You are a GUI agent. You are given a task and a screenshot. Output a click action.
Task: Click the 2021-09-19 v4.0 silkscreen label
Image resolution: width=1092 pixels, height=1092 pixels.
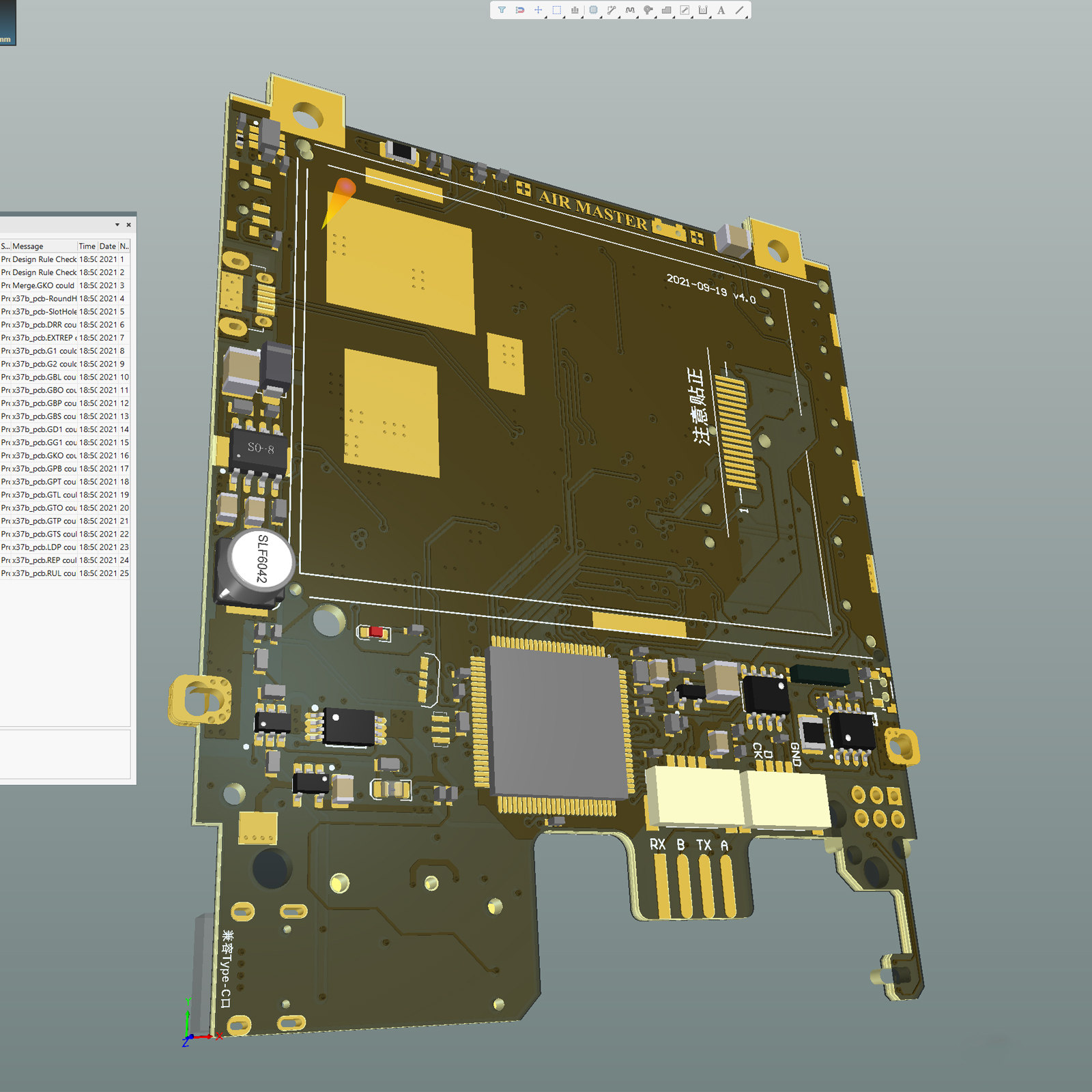click(711, 289)
